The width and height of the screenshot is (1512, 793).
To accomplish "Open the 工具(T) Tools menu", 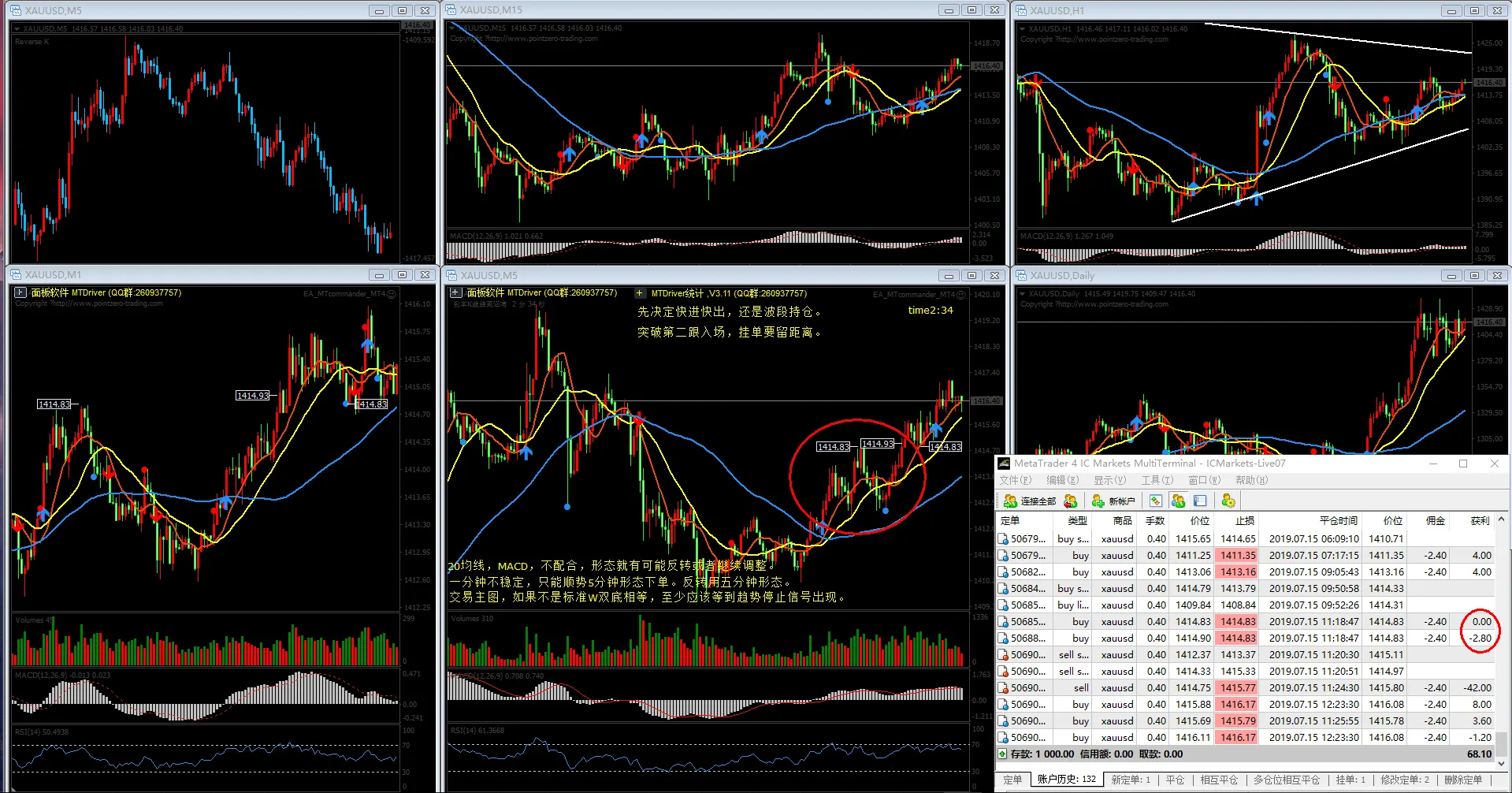I will click(1157, 480).
